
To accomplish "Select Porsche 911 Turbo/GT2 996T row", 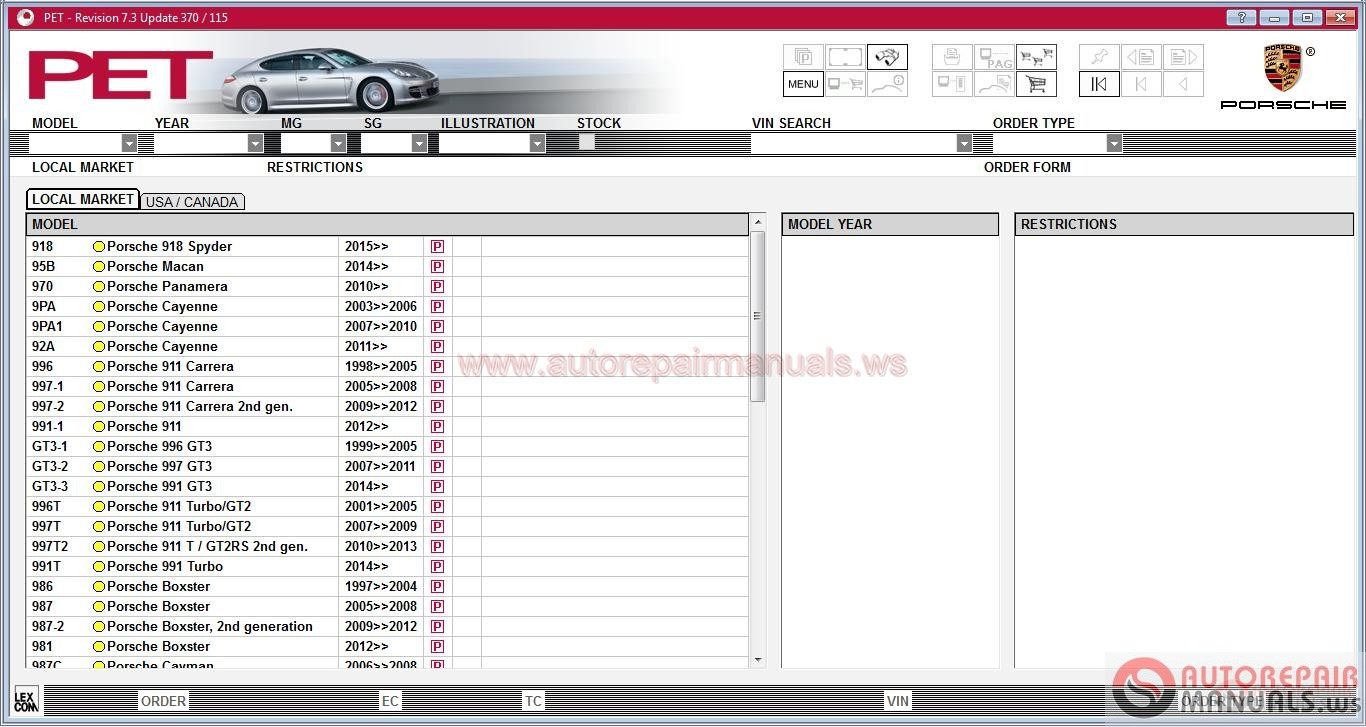I will pyautogui.click(x=387, y=506).
